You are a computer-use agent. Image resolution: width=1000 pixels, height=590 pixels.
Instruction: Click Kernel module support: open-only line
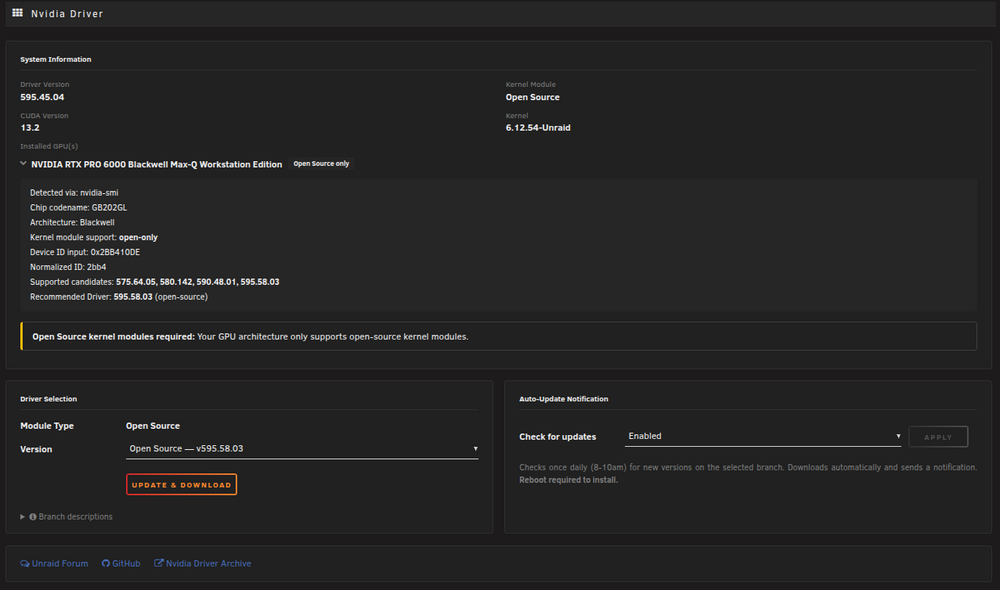[x=94, y=237]
